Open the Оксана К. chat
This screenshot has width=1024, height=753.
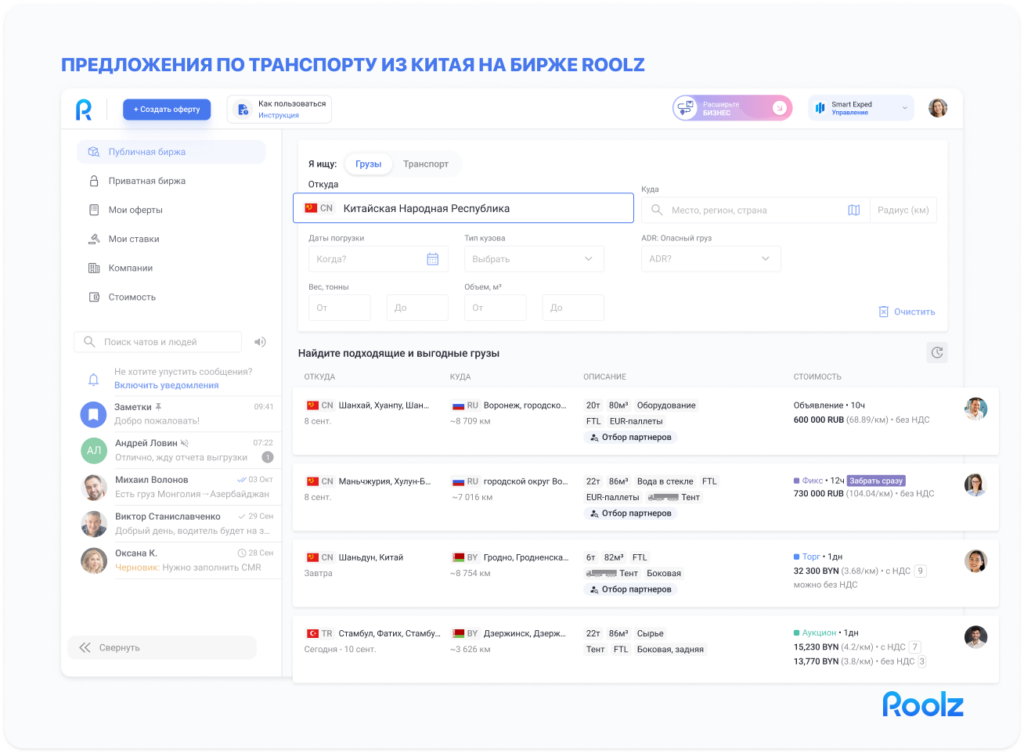pos(177,560)
